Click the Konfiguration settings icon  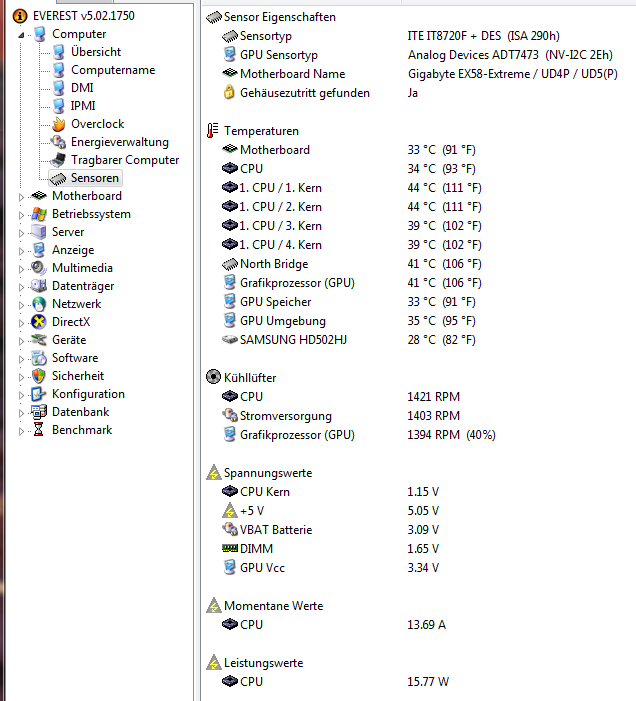click(39, 394)
